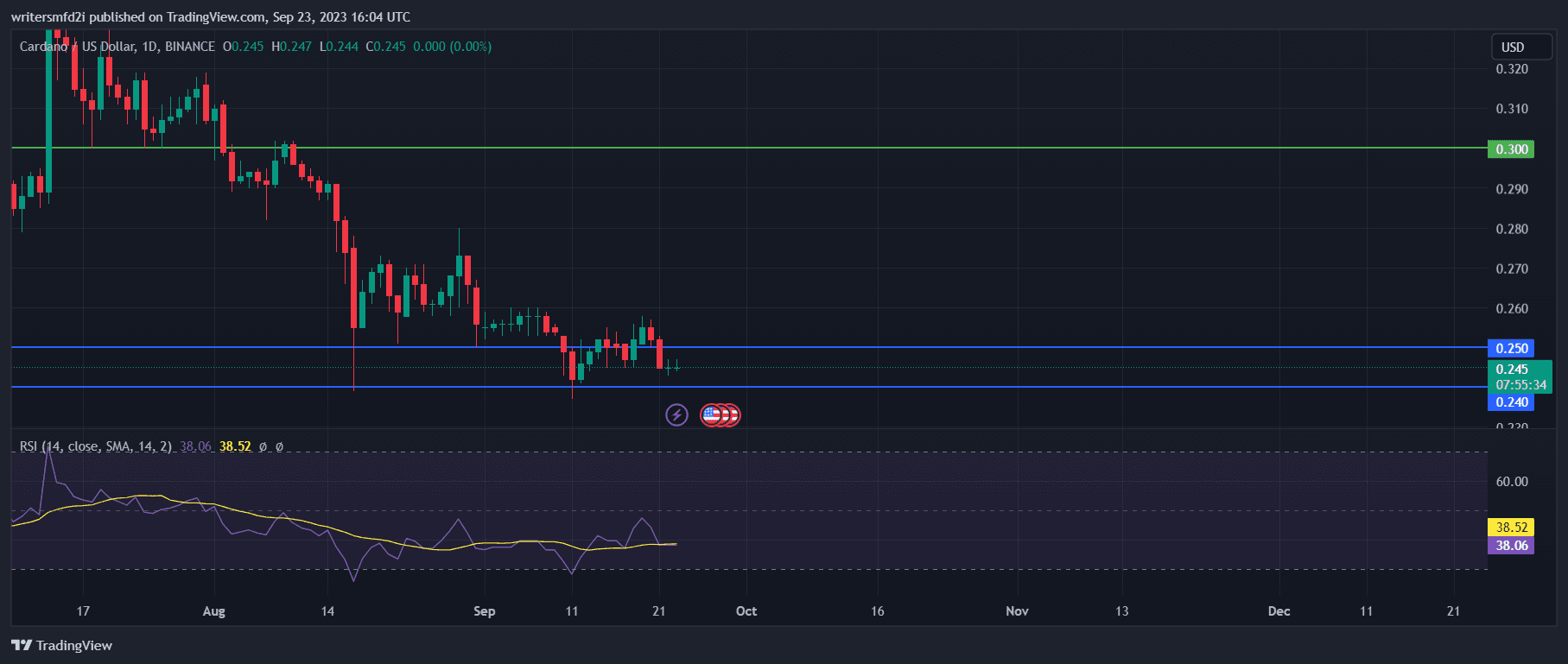Click the Oct label on the time axis
This screenshot has height=664, width=1568.
coord(746,611)
